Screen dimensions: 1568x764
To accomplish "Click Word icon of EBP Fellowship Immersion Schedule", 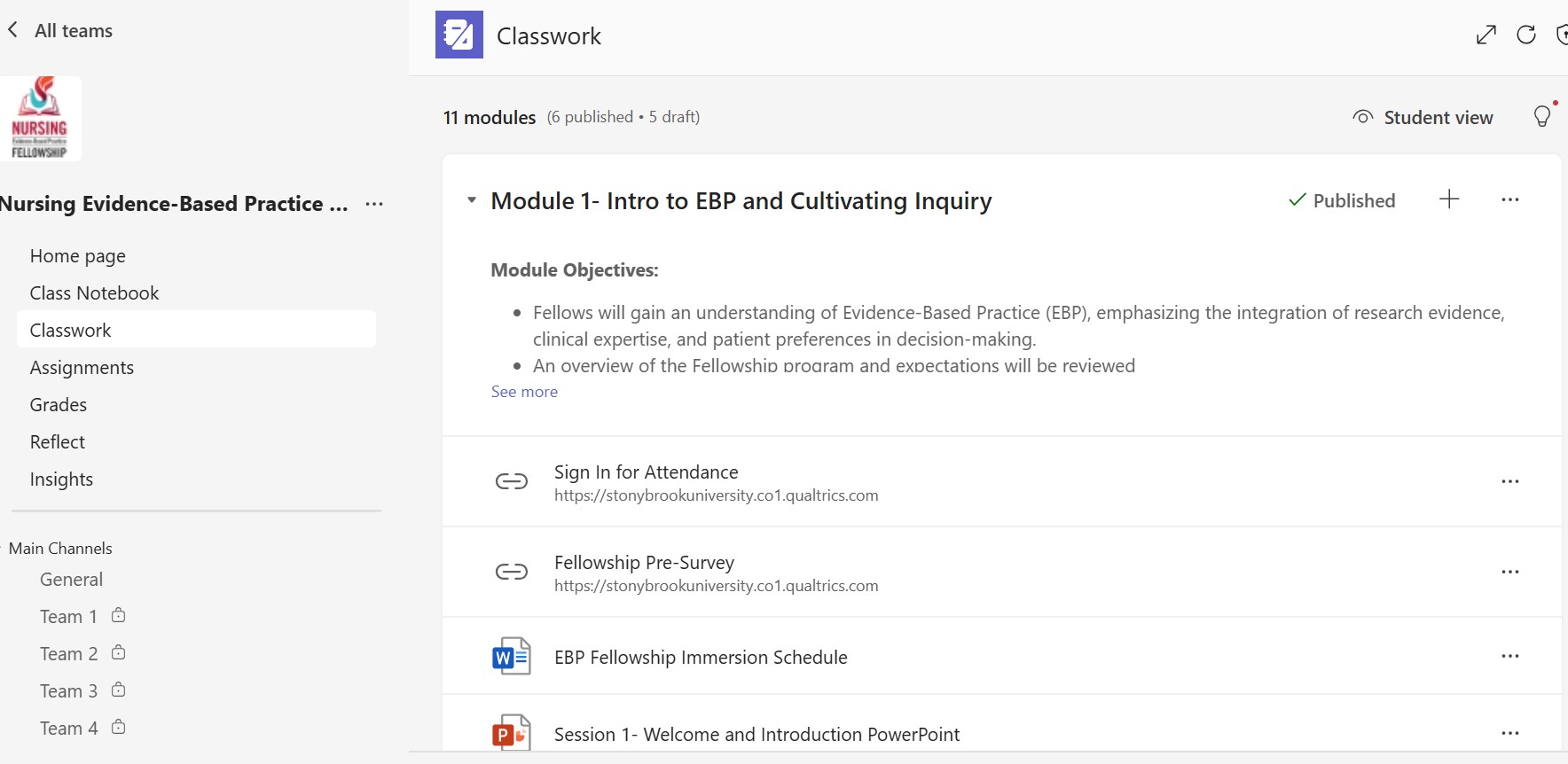I will (x=512, y=657).
